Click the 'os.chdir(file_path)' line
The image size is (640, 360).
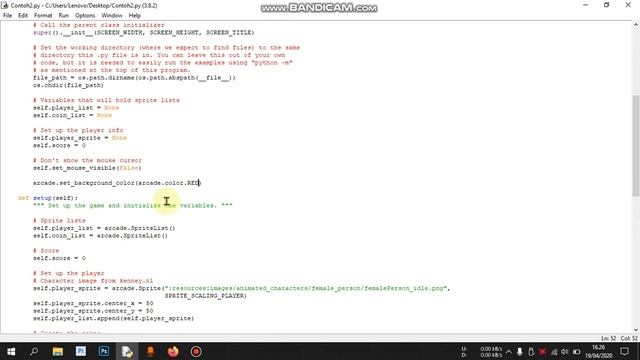point(68,85)
